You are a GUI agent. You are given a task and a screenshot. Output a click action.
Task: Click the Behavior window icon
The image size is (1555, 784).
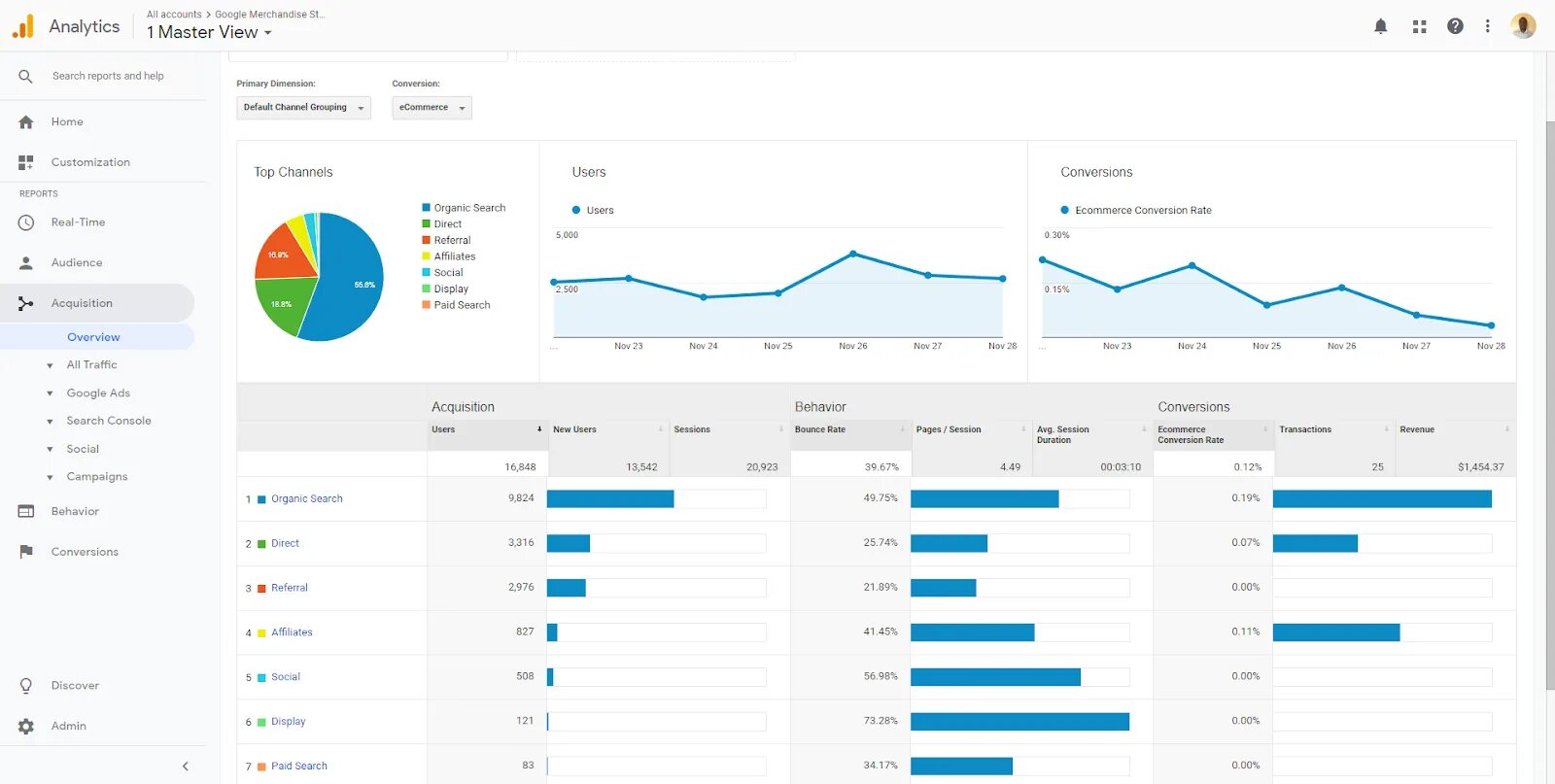tap(26, 511)
